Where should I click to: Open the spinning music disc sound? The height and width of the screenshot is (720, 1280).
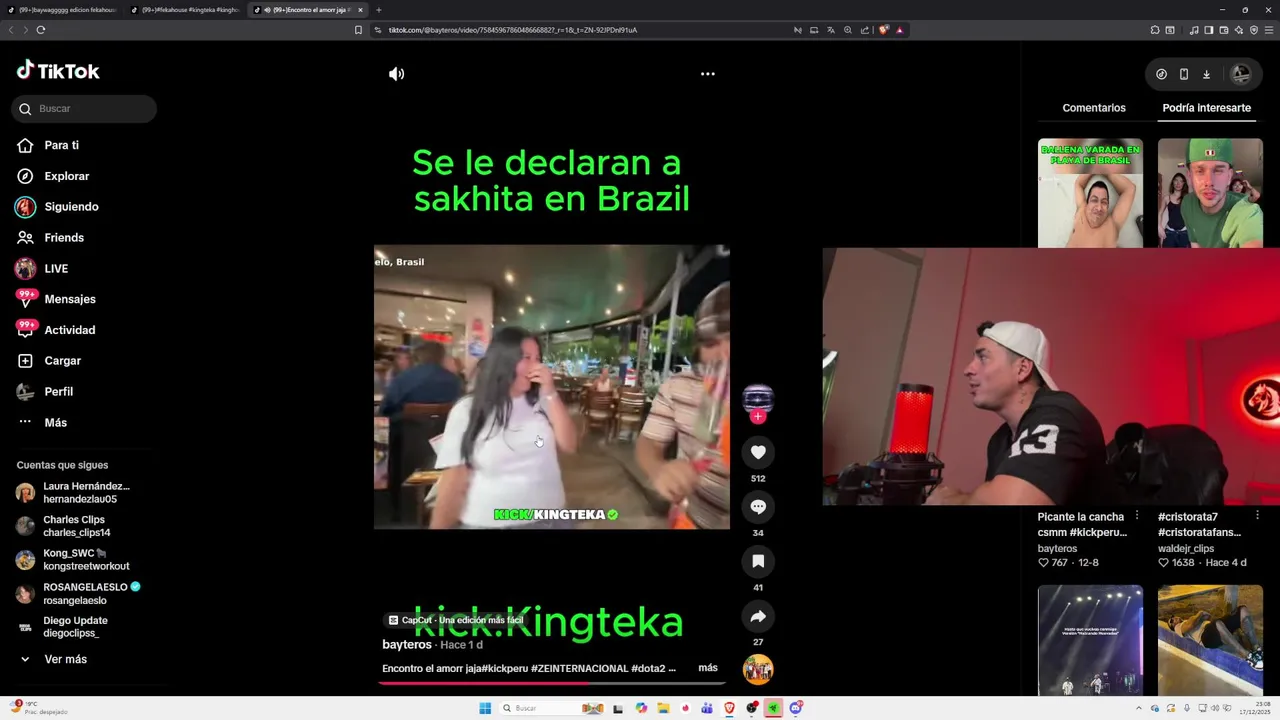758,669
